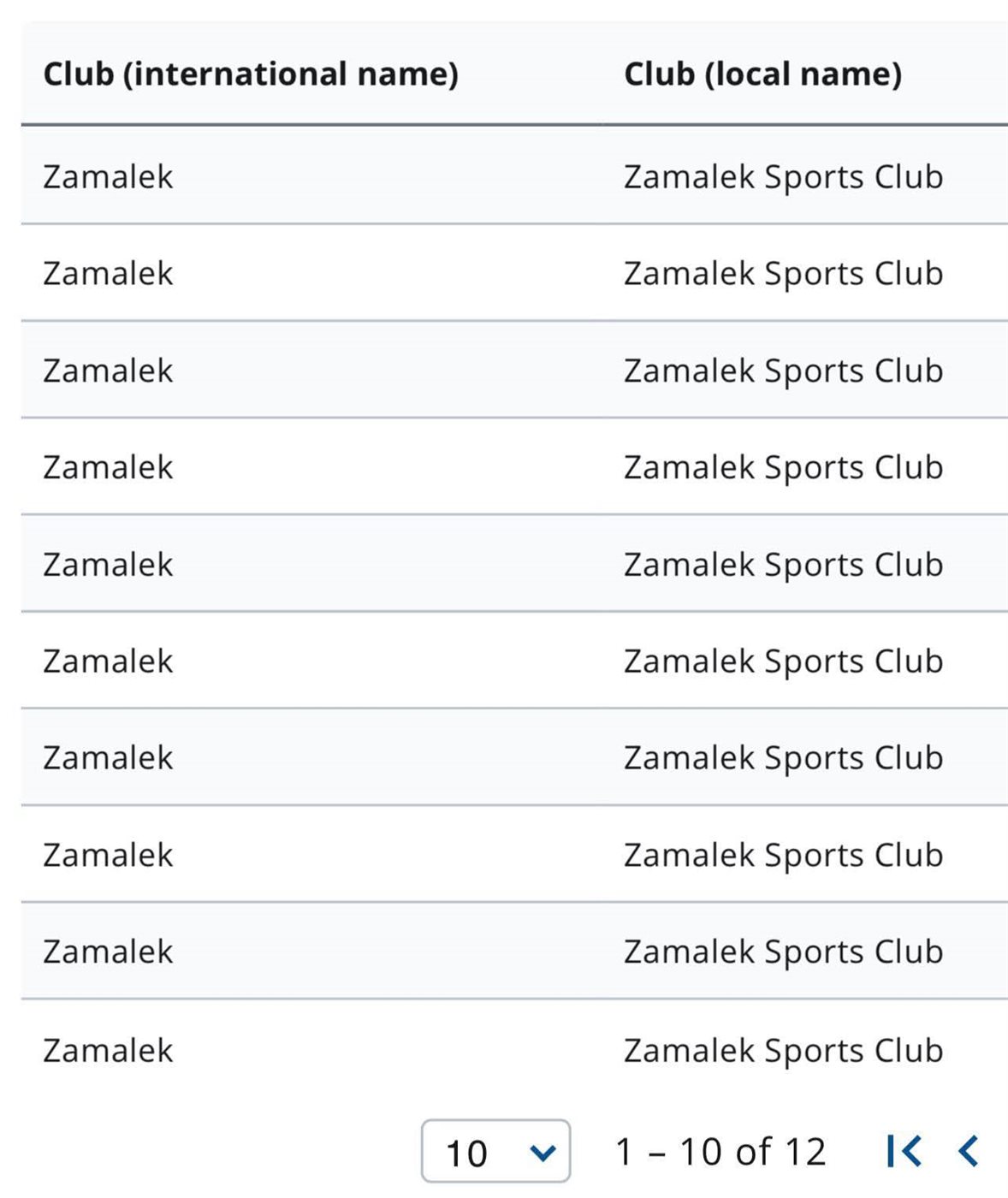
Task: Open the rows-per-page dropdown showing 10
Action: 495,1152
